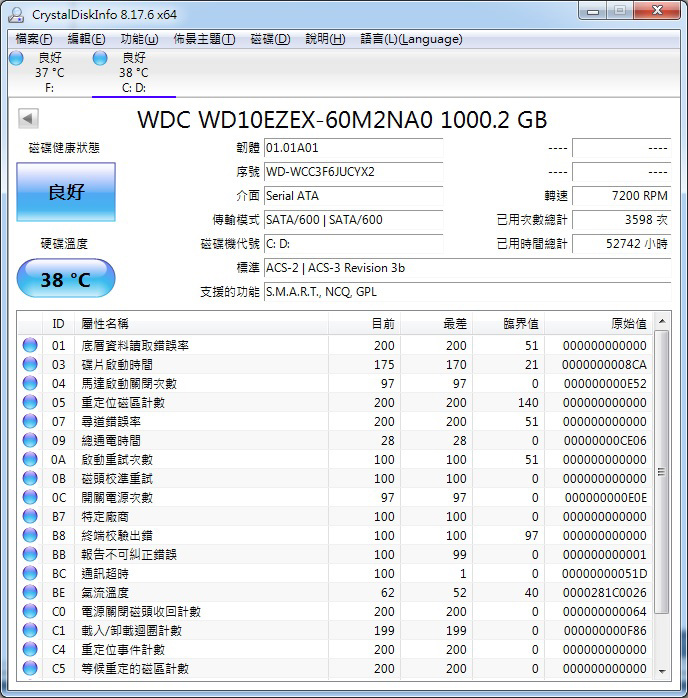688x698 pixels.
Task: Click status orb for attribute C5 row
Action: point(30,668)
